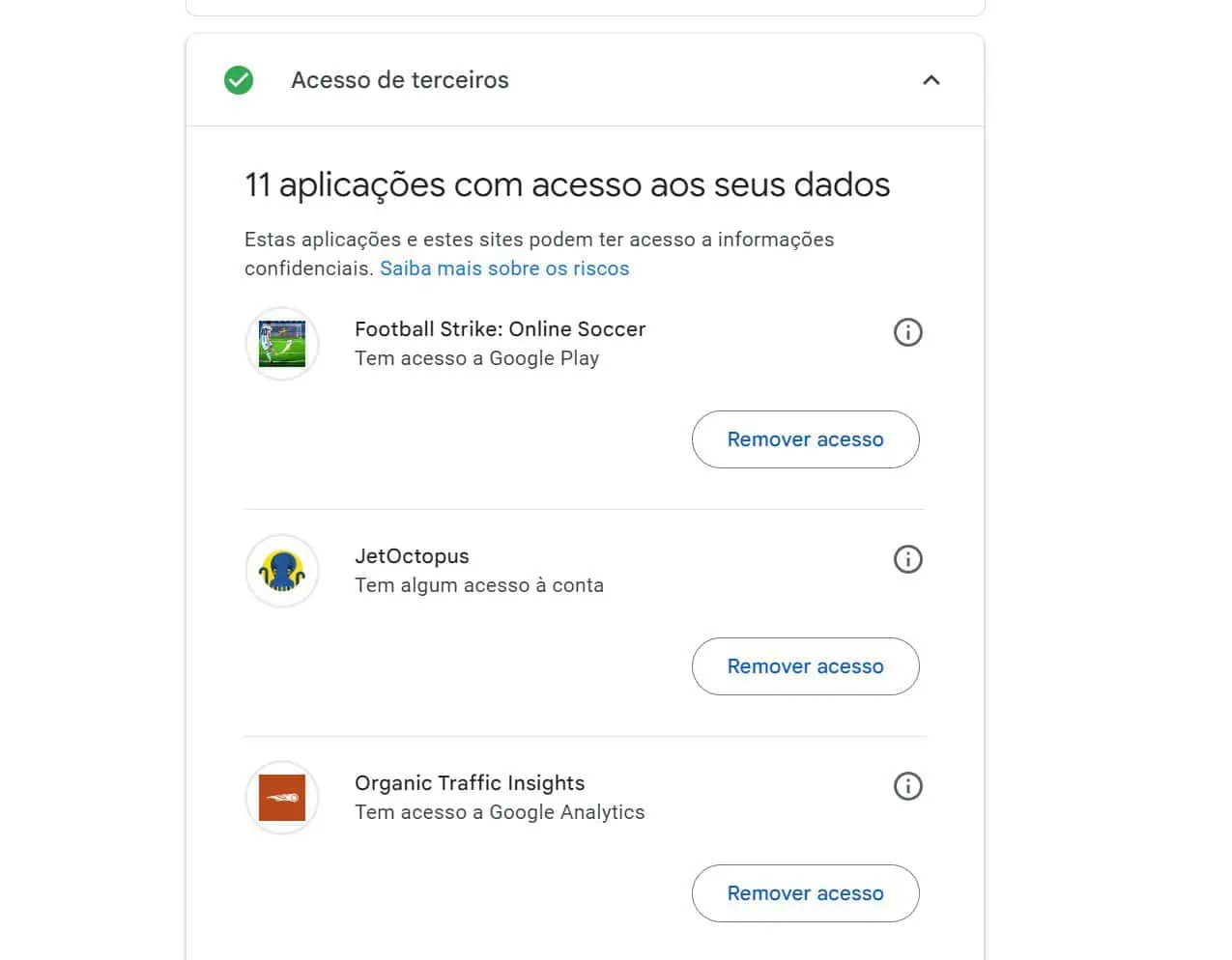The width and height of the screenshot is (1232, 960).
Task: Click the Acesso de terceiros header title
Action: (x=400, y=80)
